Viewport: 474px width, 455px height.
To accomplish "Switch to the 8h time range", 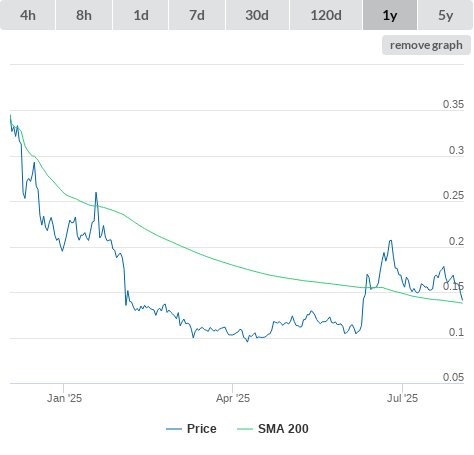I will 84,15.
